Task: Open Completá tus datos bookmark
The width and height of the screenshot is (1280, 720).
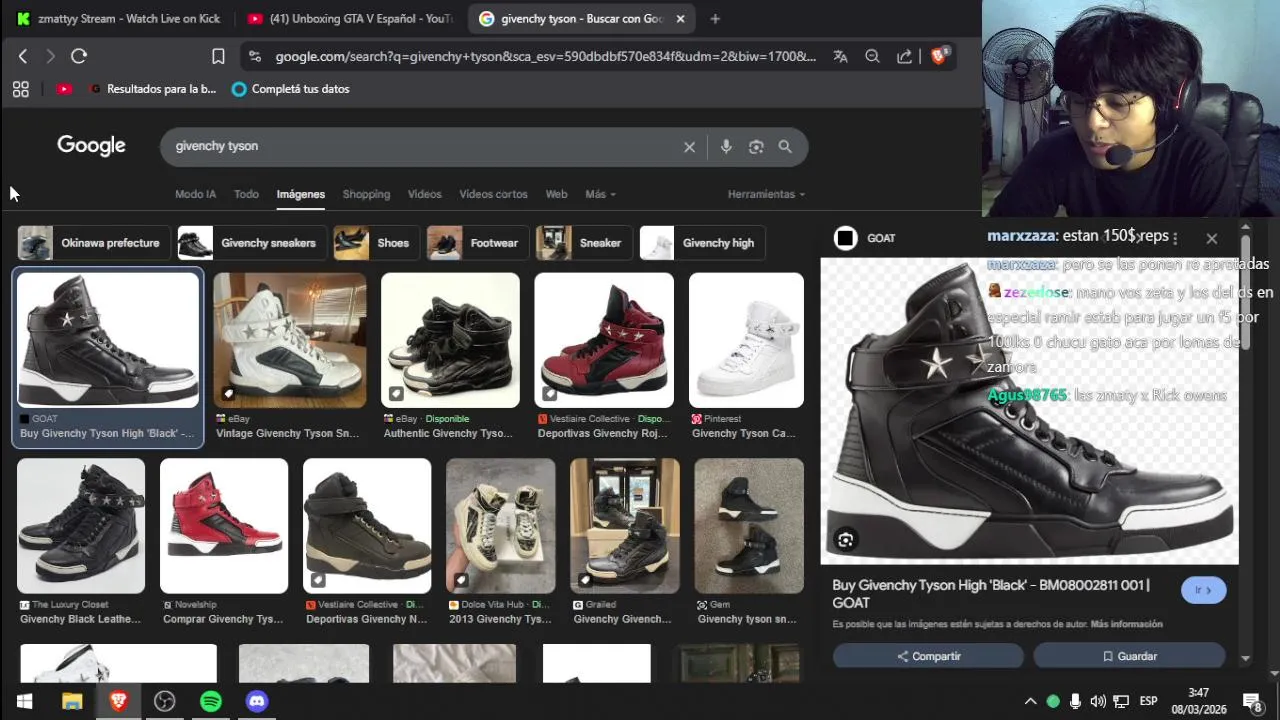Action: coord(291,89)
